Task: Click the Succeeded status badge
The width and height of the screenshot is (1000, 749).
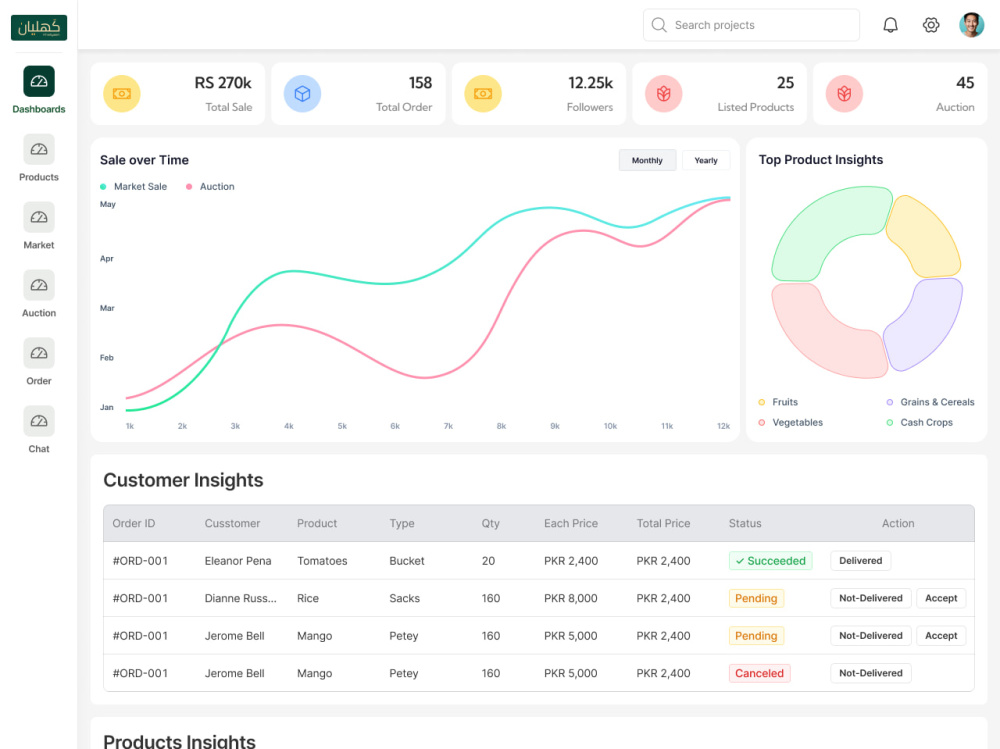Action: tap(770, 561)
